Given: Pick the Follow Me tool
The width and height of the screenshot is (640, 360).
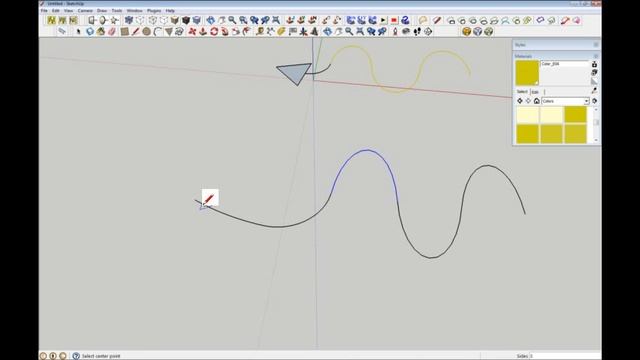Looking at the screenshot, I should [x=225, y=31].
